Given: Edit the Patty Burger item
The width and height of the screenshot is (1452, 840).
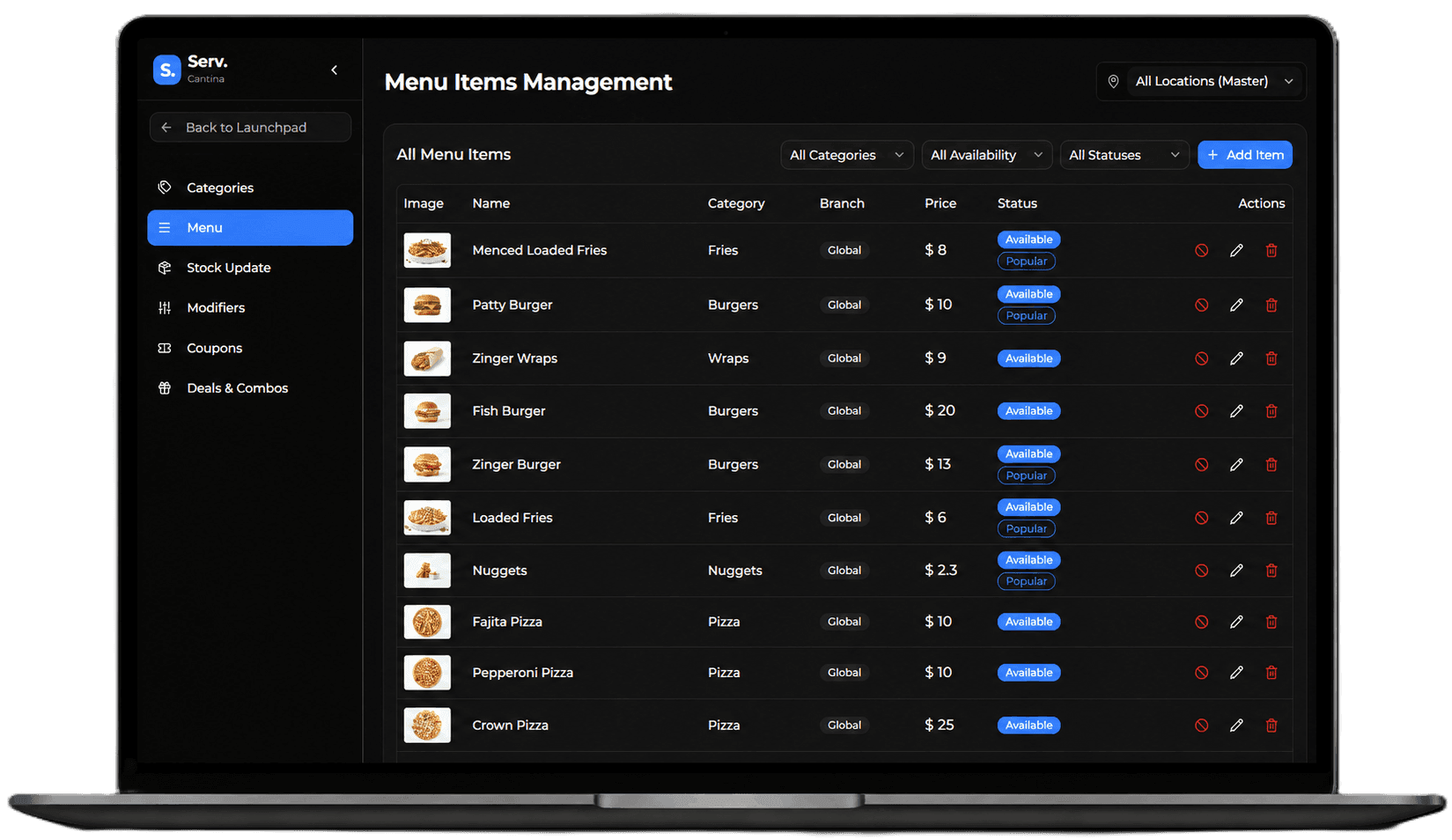Looking at the screenshot, I should [x=1236, y=305].
